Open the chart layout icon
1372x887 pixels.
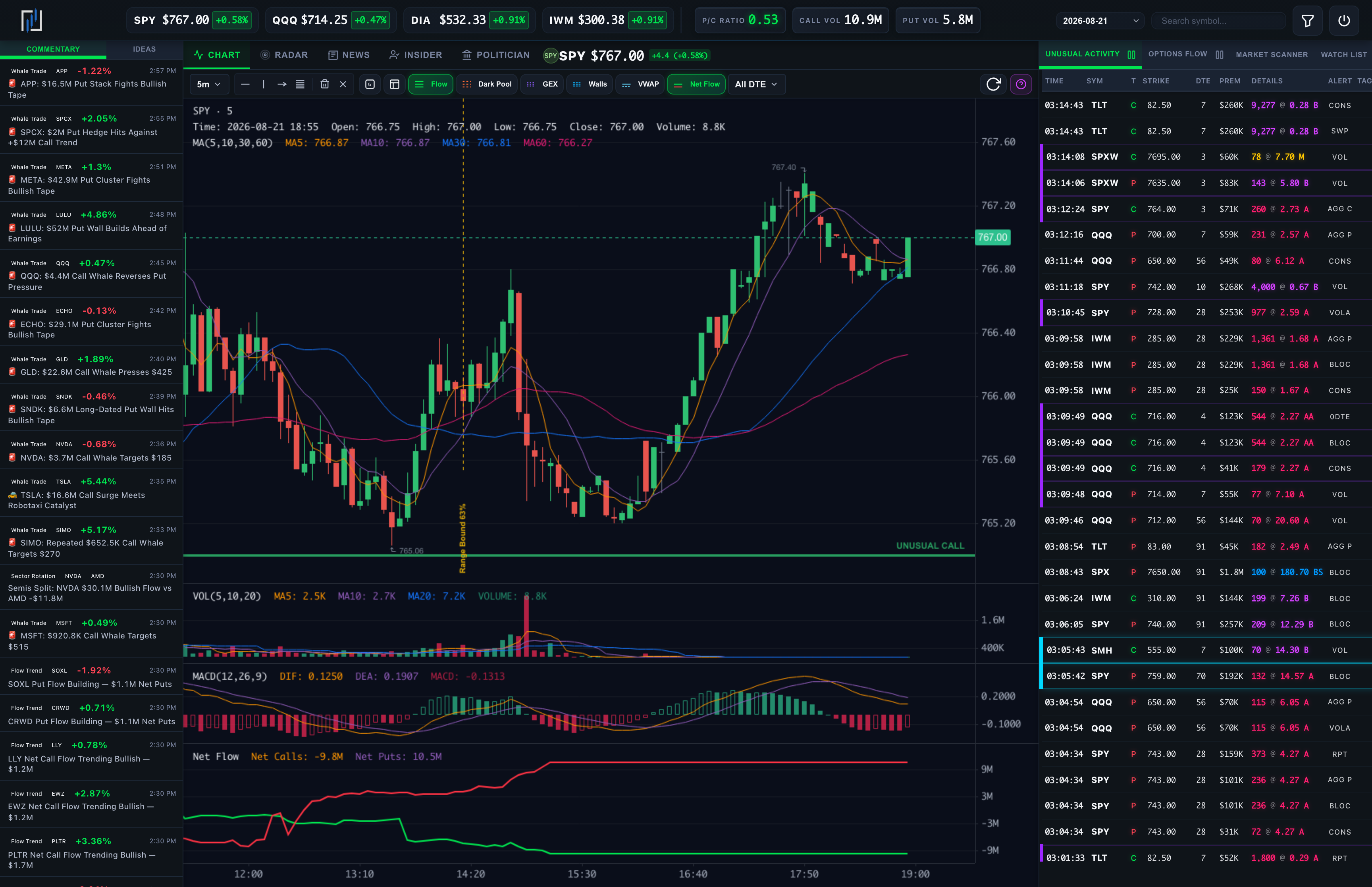[x=394, y=84]
